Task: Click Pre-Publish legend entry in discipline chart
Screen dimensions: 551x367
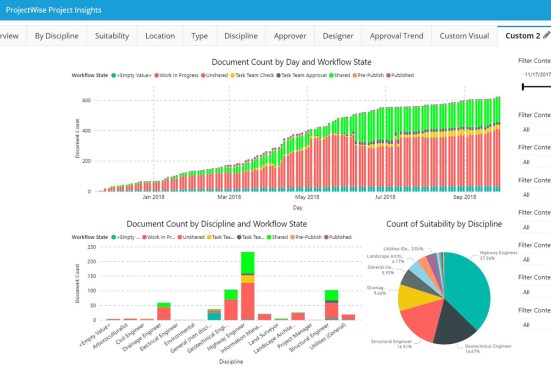Action: (306, 237)
